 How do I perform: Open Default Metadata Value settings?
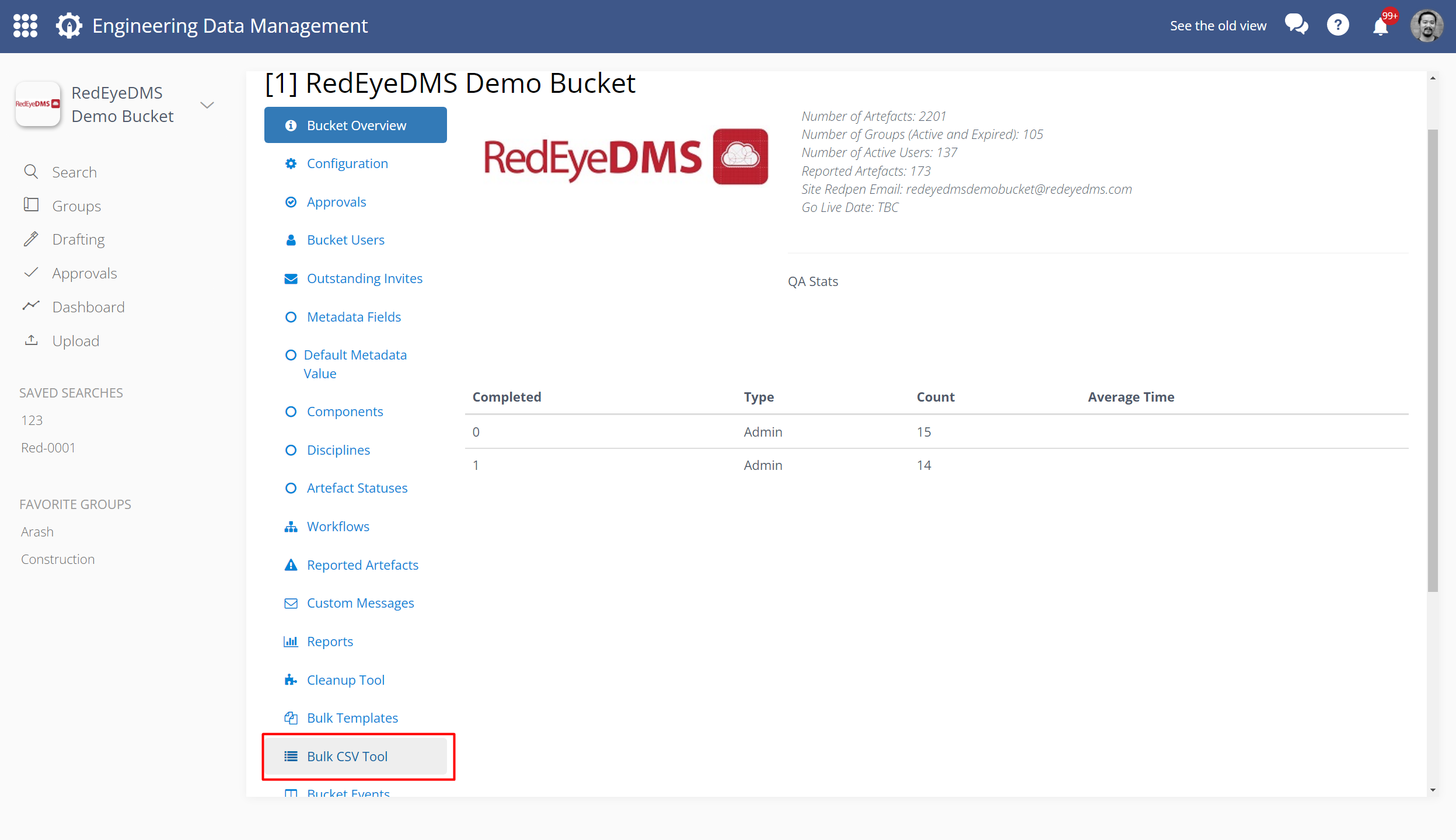355,364
